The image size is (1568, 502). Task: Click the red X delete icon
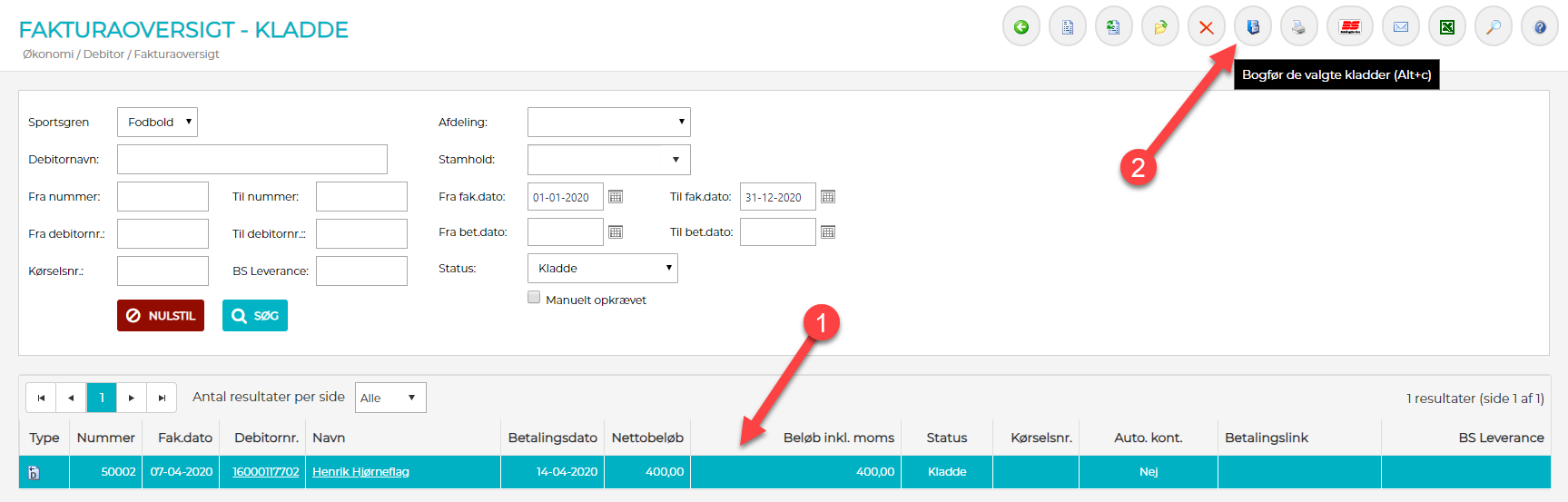1207,27
